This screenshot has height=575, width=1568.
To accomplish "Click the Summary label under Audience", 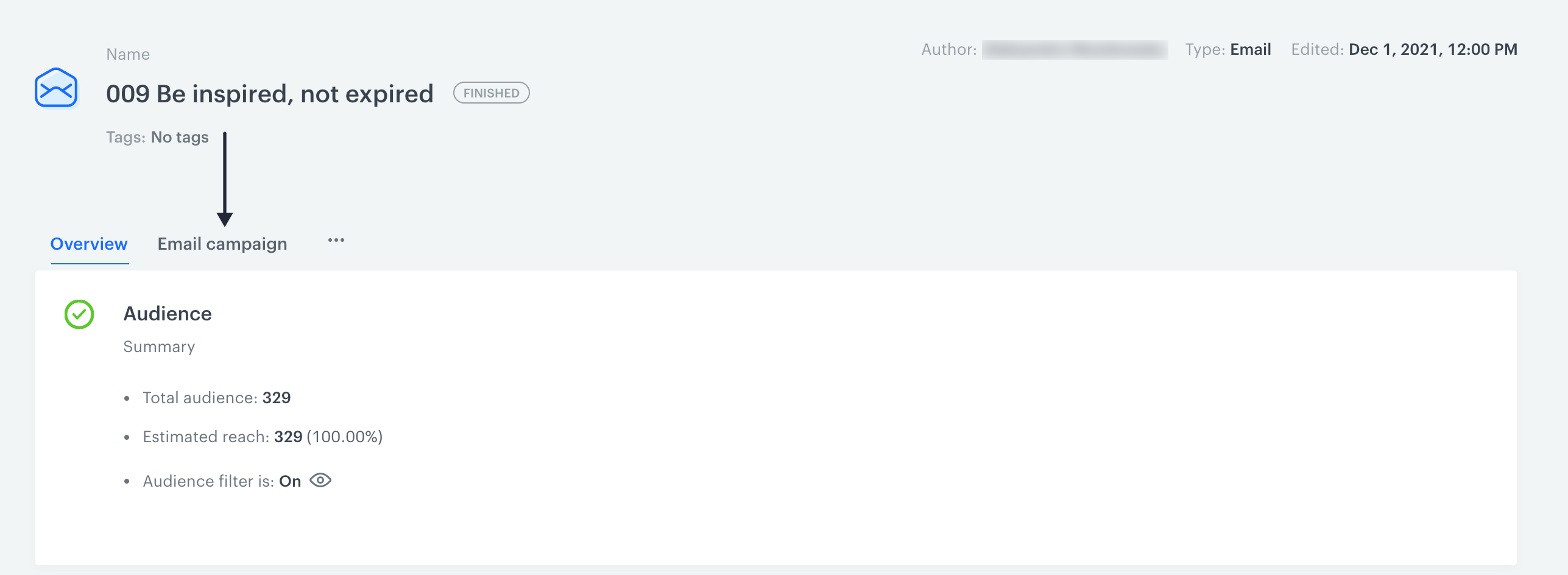I will (x=159, y=347).
